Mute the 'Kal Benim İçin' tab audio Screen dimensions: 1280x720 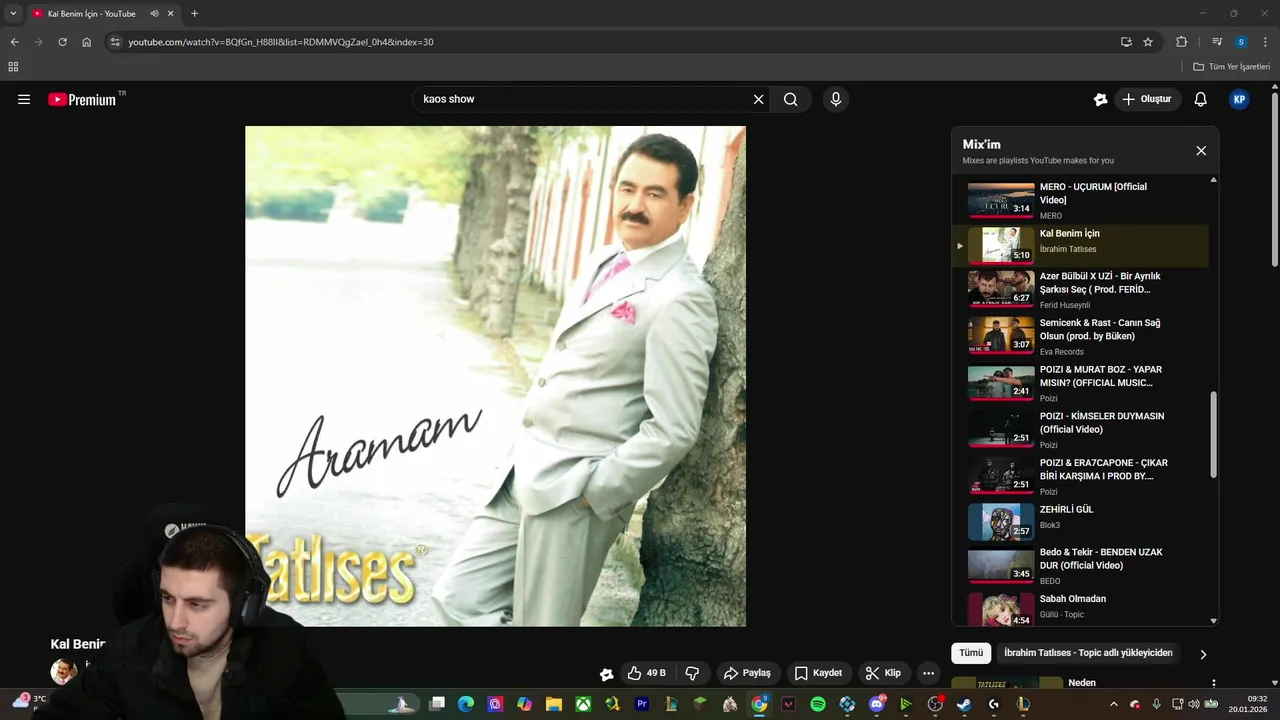[x=155, y=14]
